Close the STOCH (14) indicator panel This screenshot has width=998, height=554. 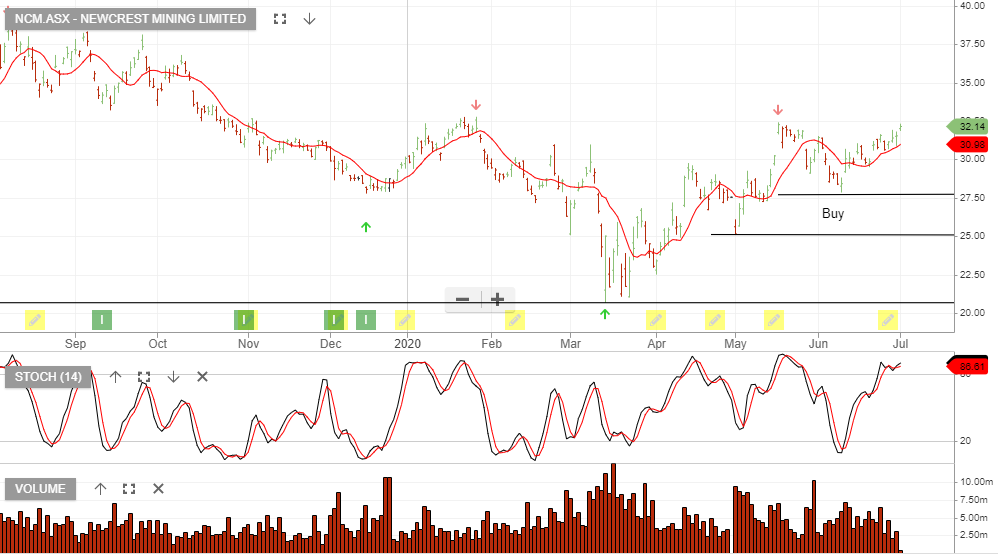[202, 377]
